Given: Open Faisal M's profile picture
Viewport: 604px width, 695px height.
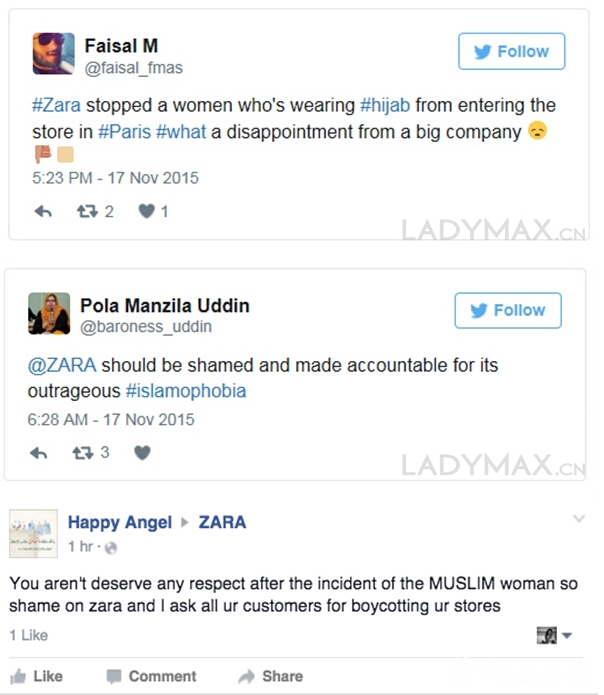Looking at the screenshot, I should click(x=54, y=54).
